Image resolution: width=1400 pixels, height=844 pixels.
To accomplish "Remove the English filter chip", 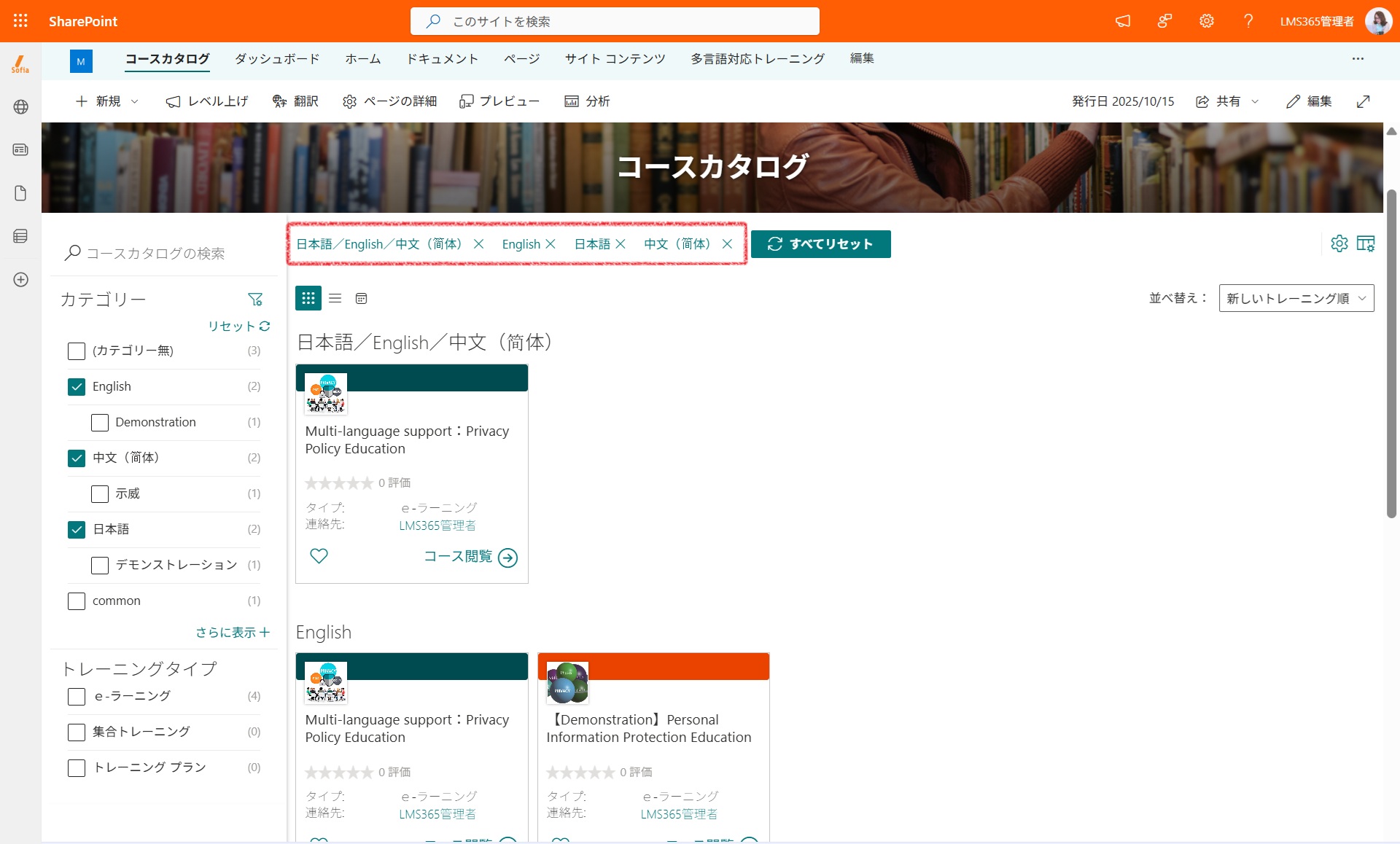I will [551, 244].
